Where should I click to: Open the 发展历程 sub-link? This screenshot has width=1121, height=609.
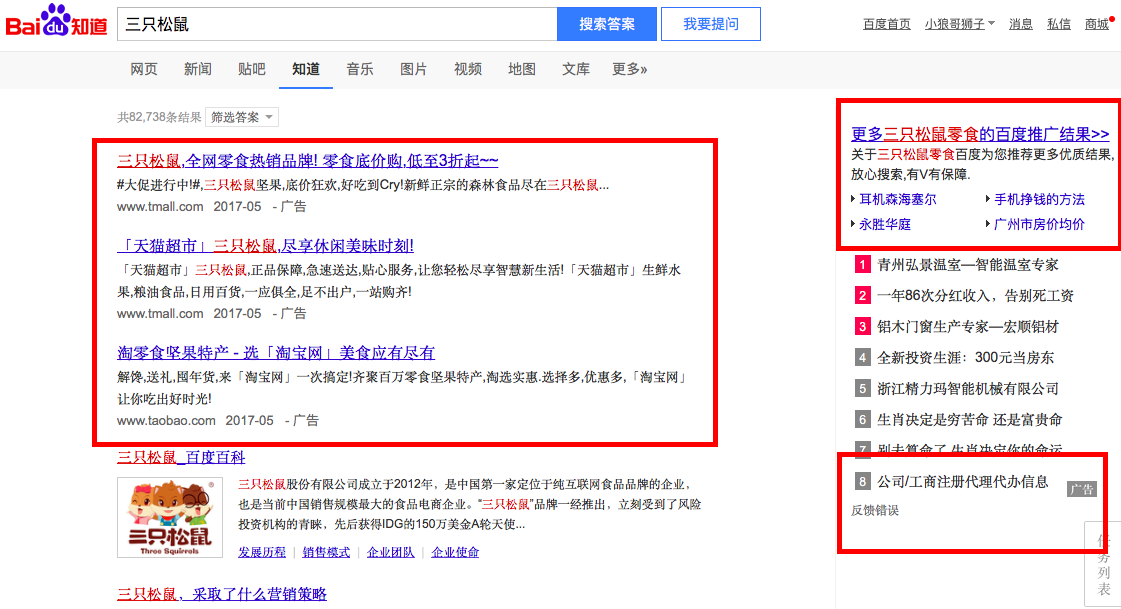click(x=262, y=552)
